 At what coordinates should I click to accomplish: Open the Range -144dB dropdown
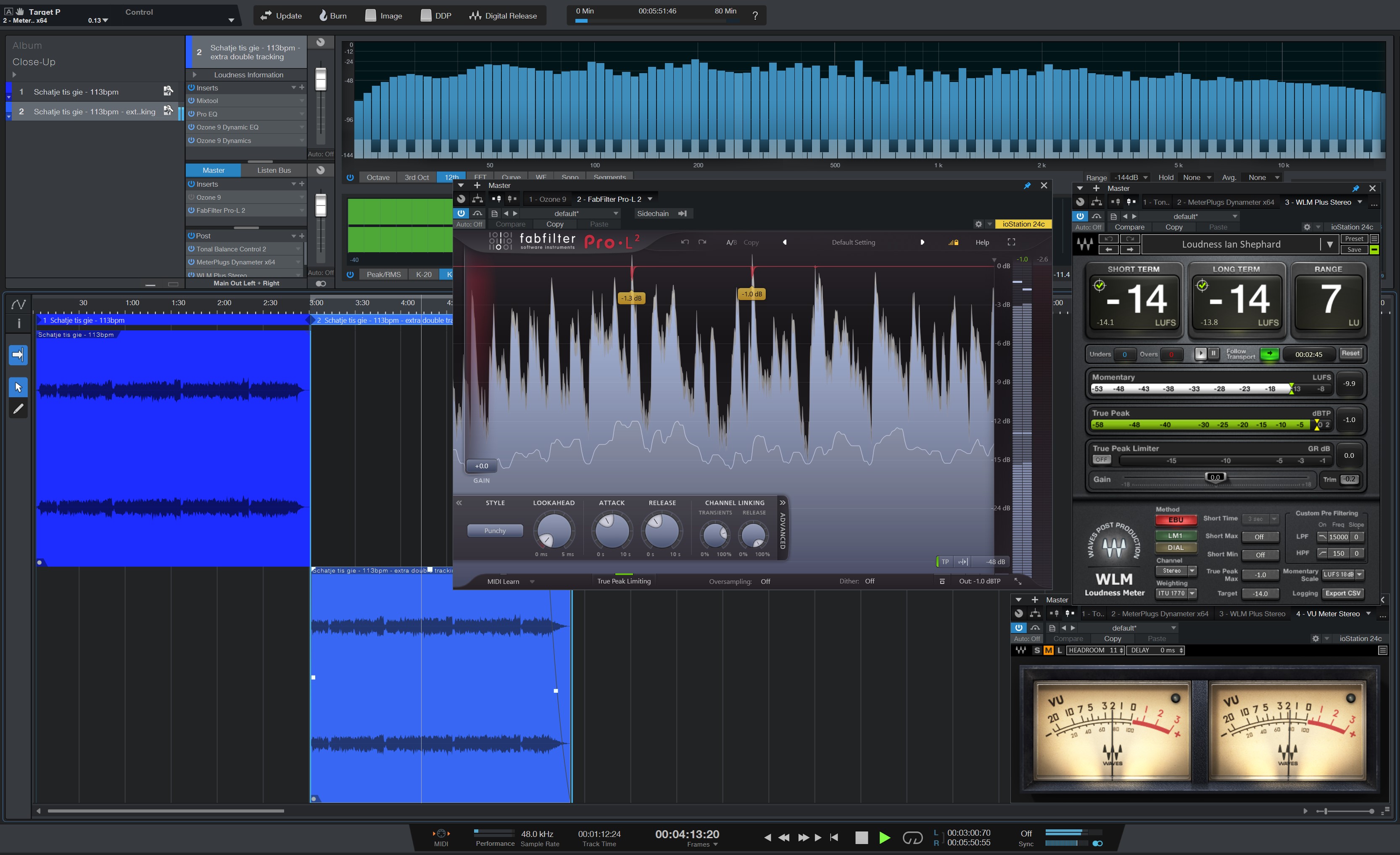point(1130,177)
